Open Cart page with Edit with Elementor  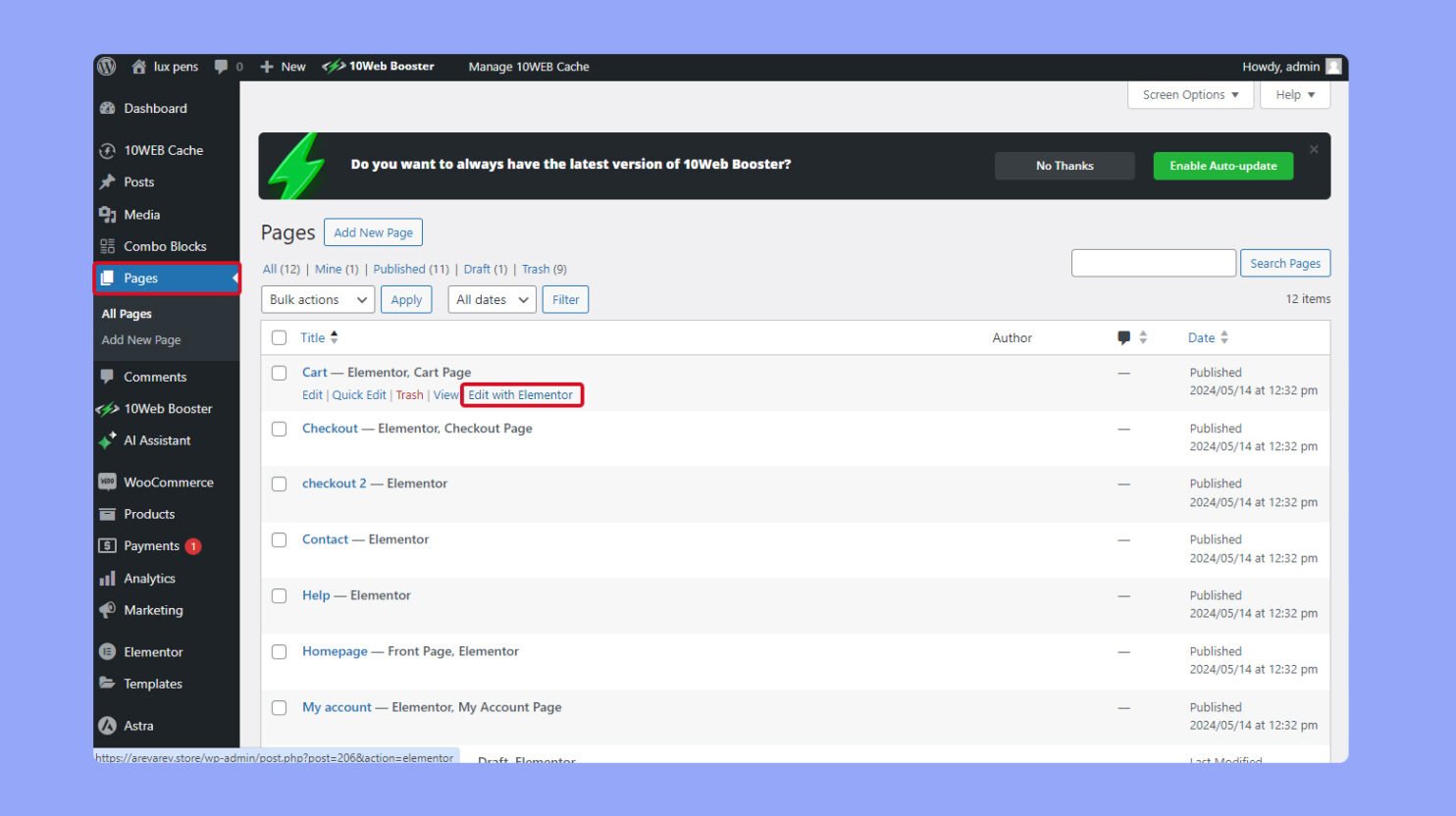pyautogui.click(x=521, y=394)
